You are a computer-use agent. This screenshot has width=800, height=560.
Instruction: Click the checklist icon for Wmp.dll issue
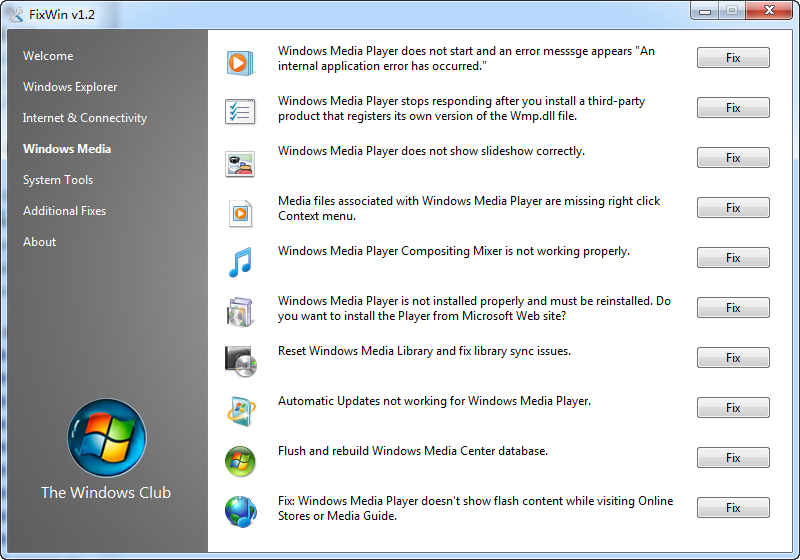tap(240, 111)
